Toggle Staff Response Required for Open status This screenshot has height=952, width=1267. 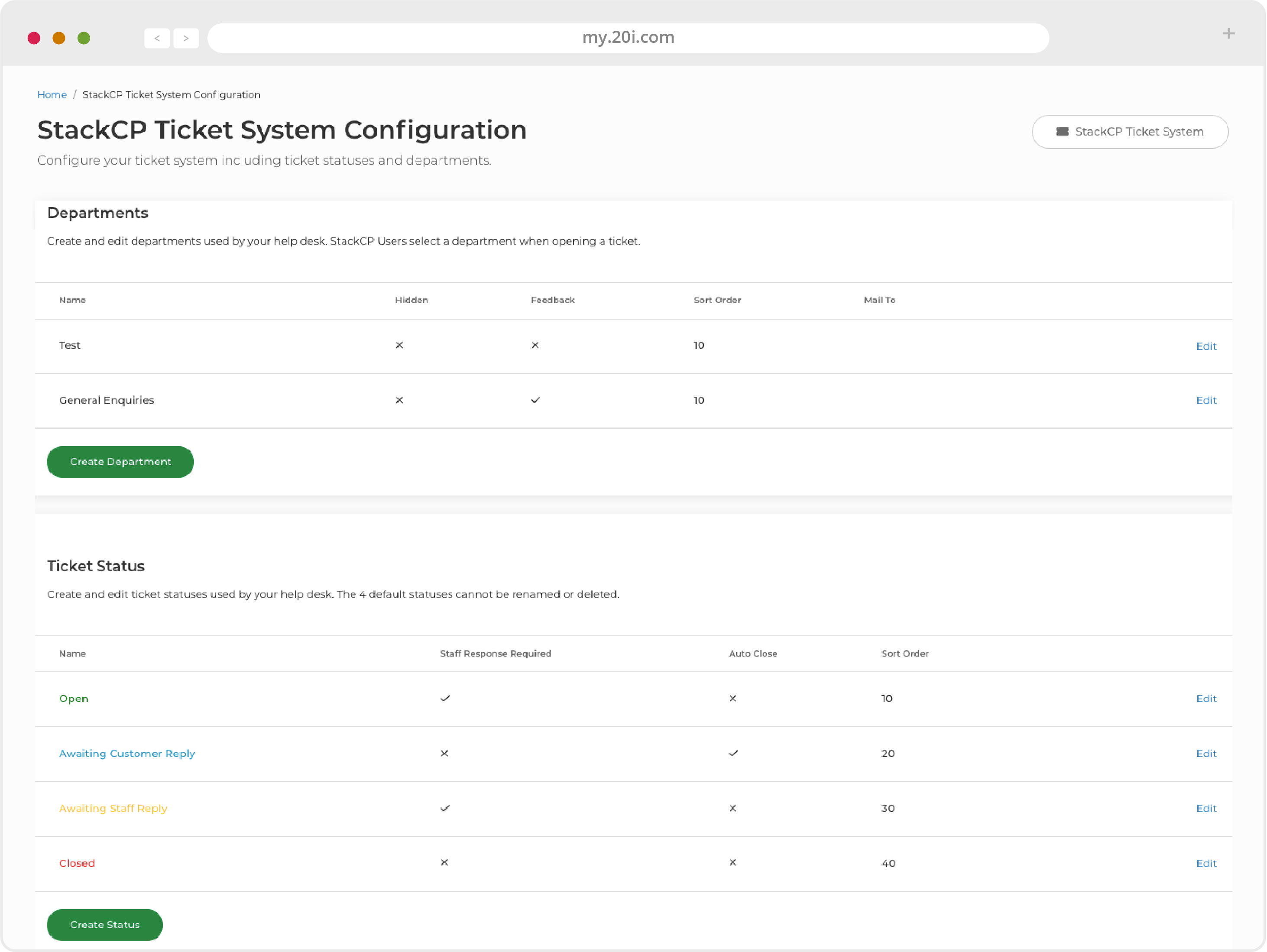(444, 698)
